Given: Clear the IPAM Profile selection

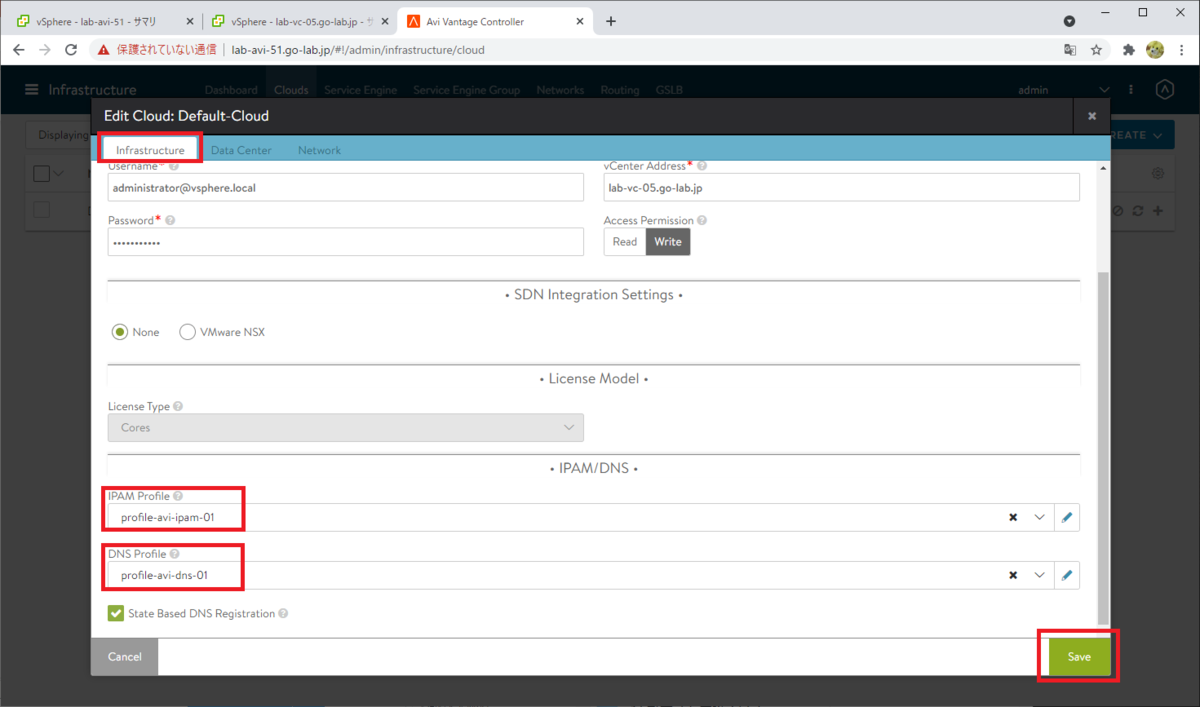Looking at the screenshot, I should (x=1013, y=517).
